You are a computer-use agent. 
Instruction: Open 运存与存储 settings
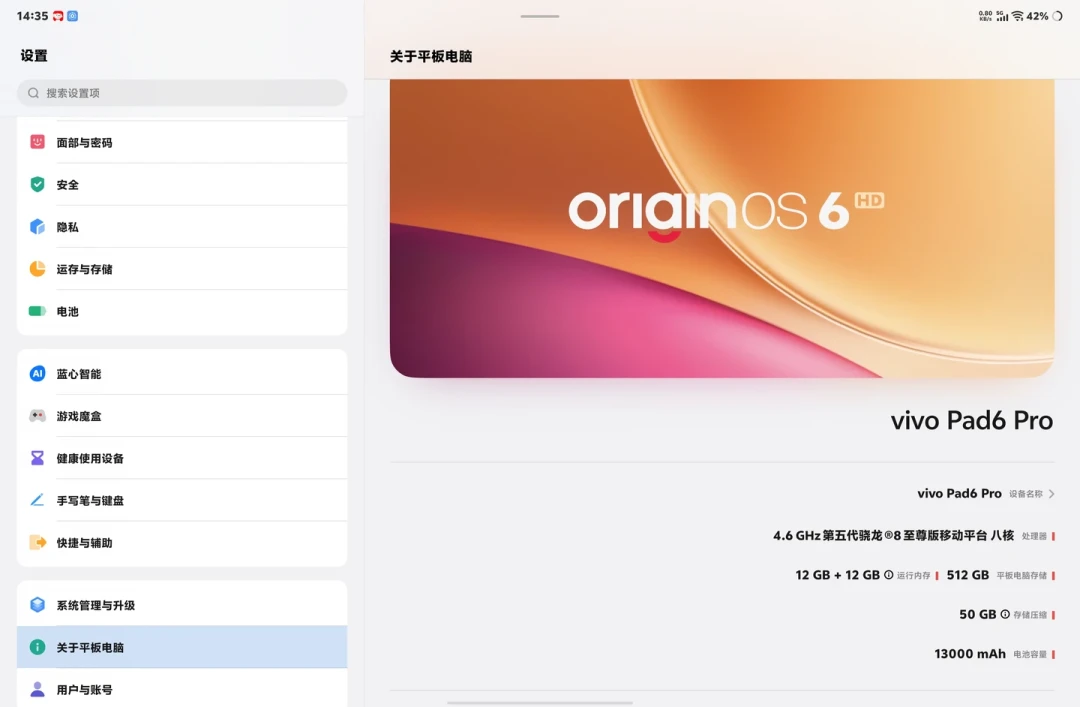[182, 269]
